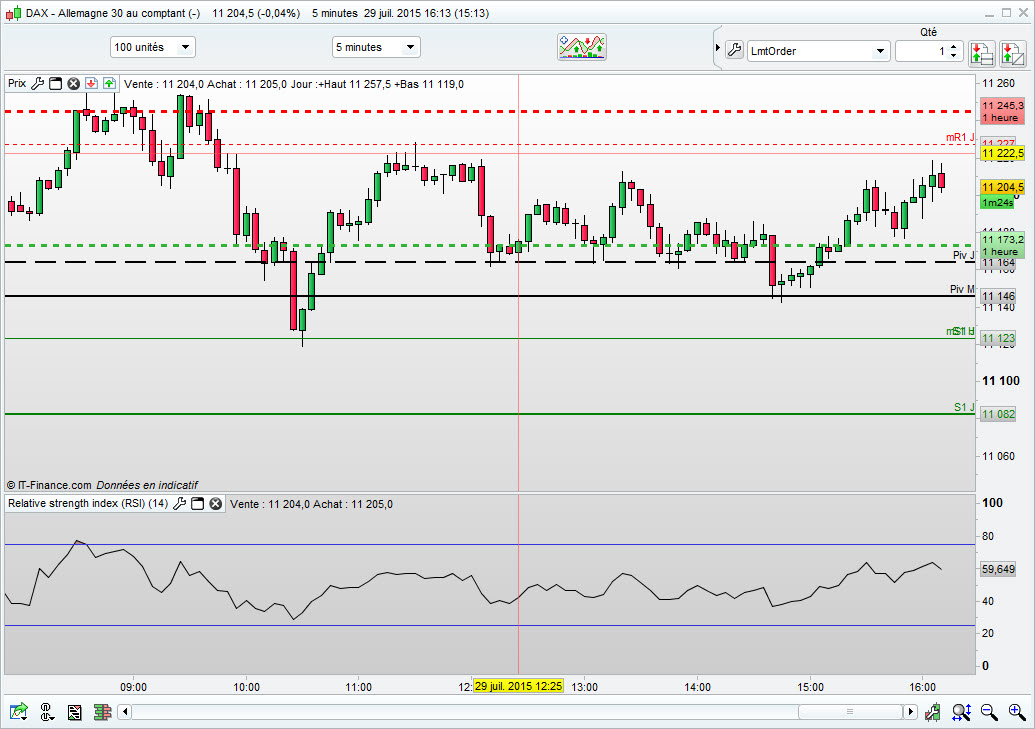The width and height of the screenshot is (1035, 729).
Task: Click the Prix panel label
Action: pyautogui.click(x=17, y=84)
